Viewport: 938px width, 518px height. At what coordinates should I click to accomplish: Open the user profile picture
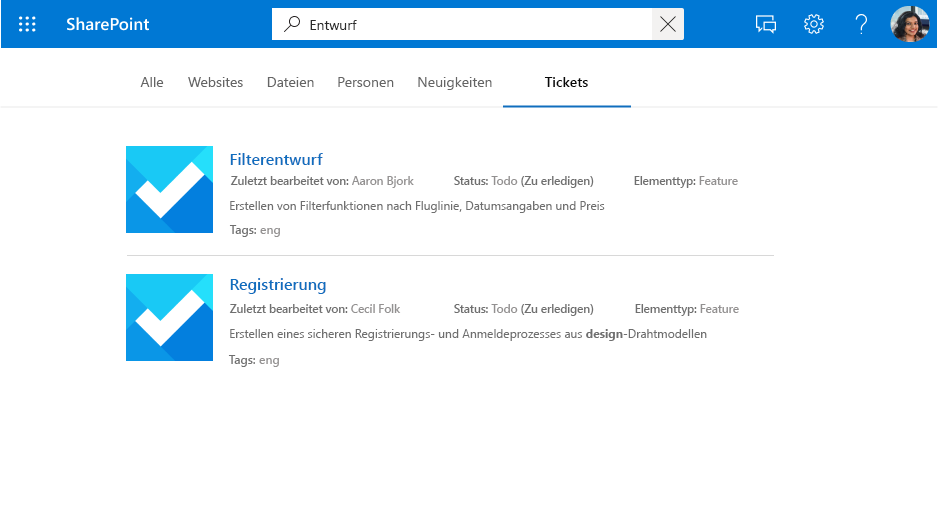[910, 24]
